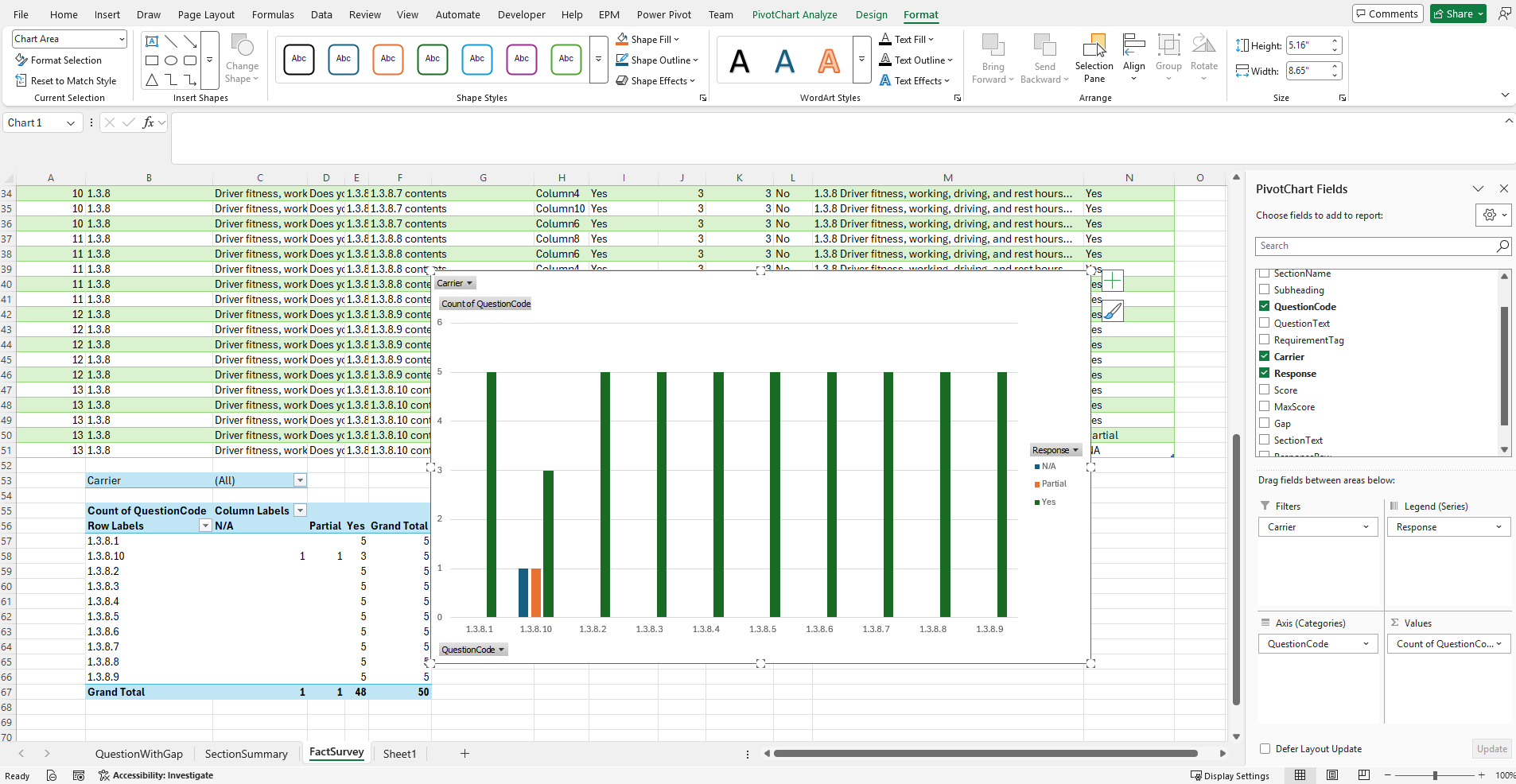Open the Power Pivot ribbon tab
1516x784 pixels.
[x=664, y=14]
